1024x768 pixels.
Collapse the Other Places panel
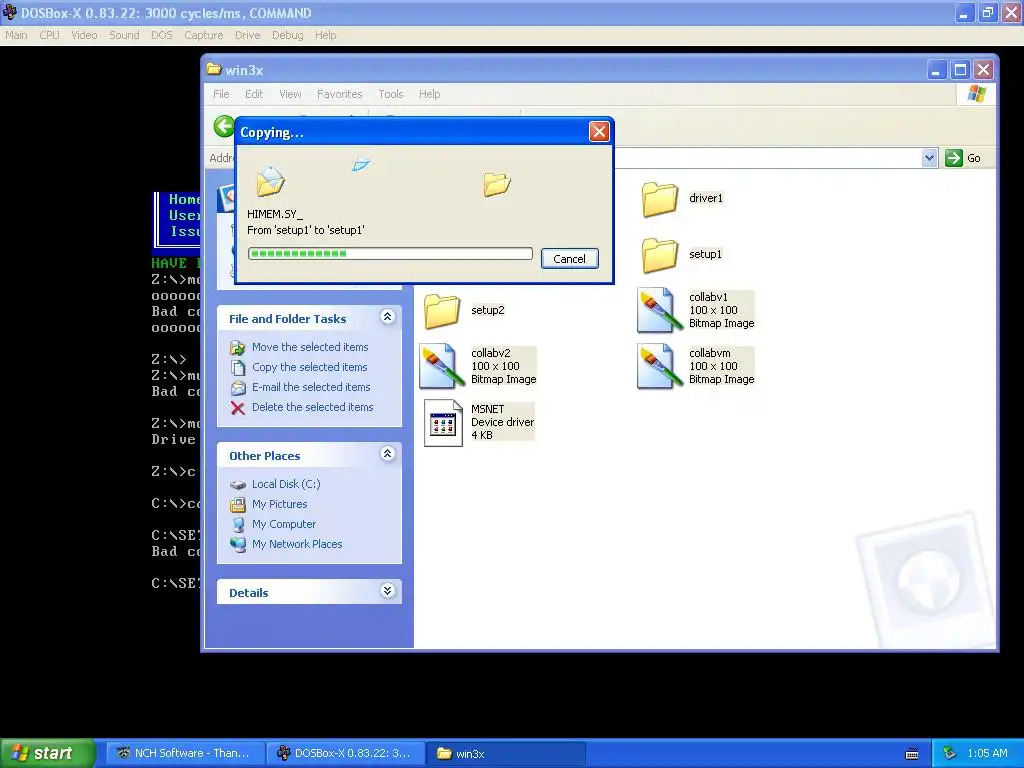(387, 454)
